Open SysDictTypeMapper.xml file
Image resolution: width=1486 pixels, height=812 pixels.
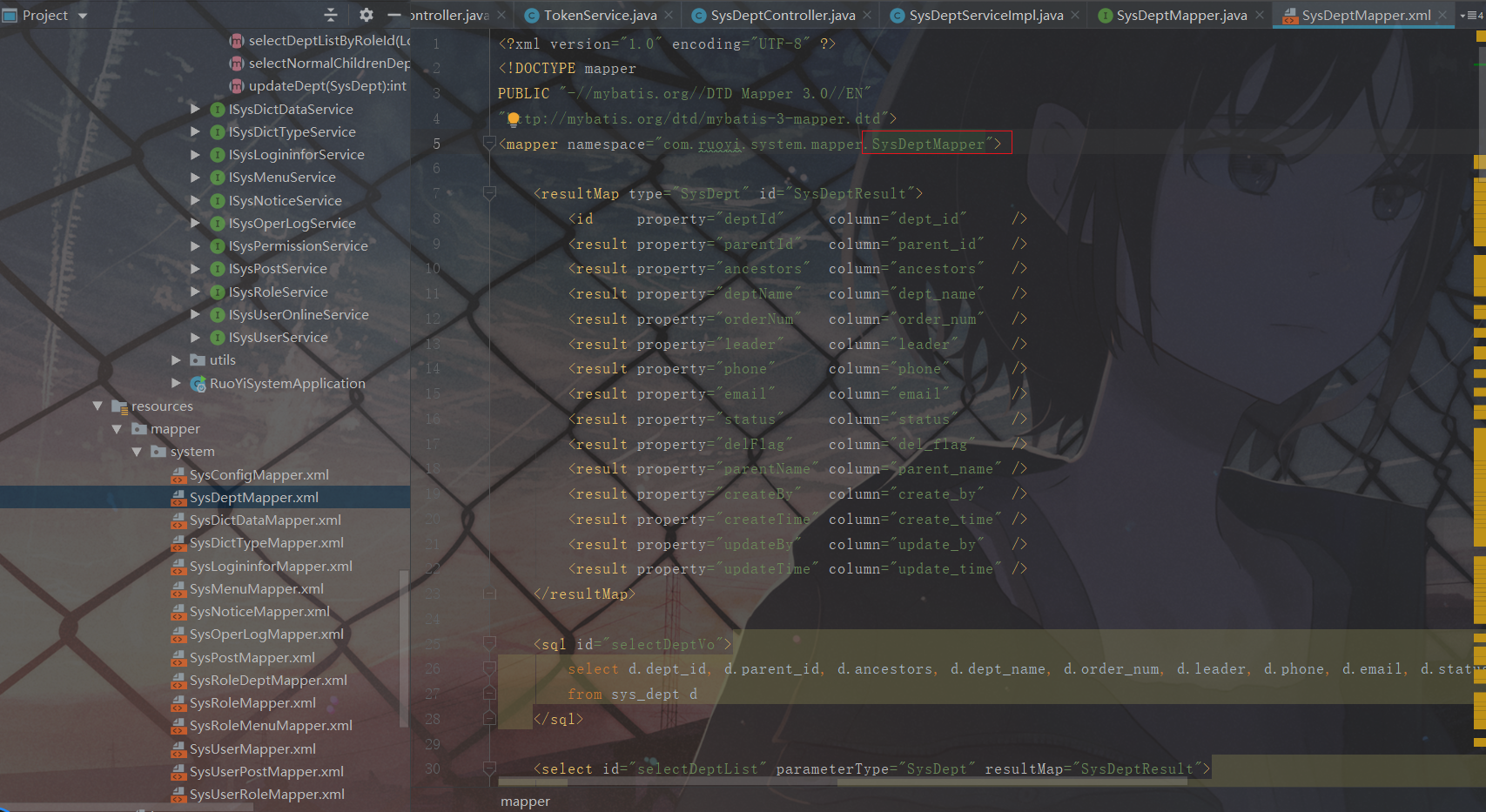266,542
